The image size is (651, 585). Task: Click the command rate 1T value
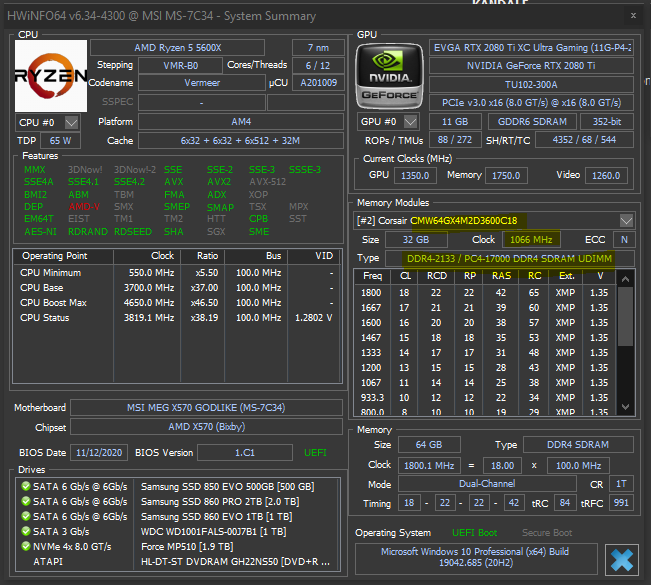click(621, 484)
